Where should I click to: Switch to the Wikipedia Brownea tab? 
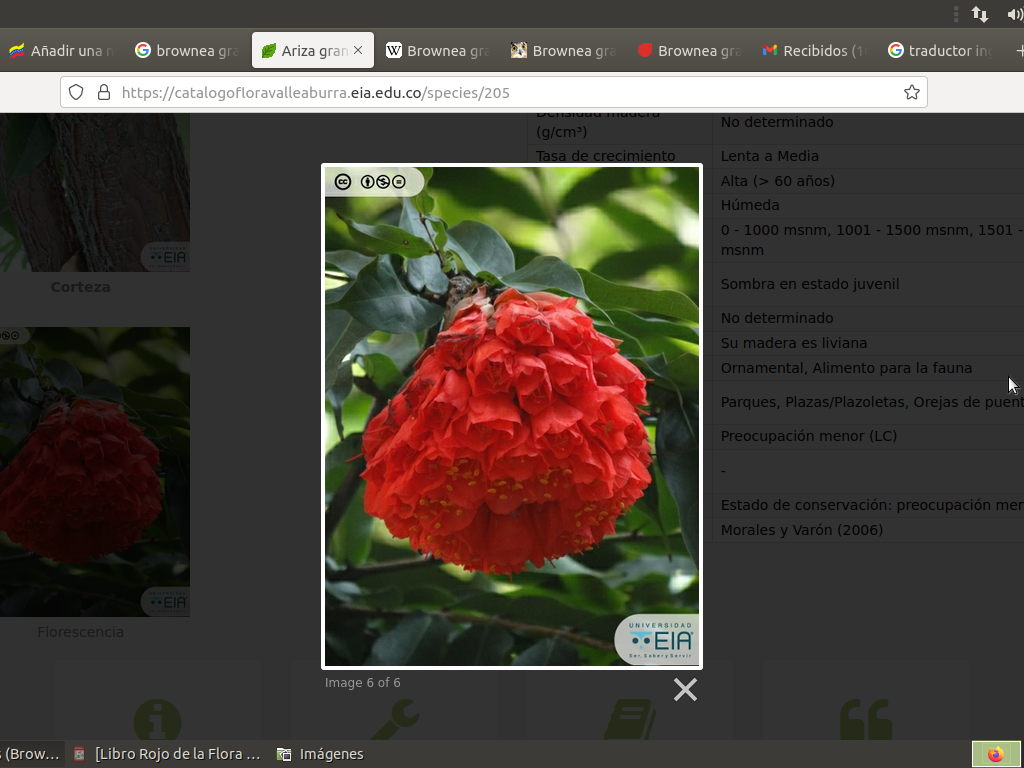[x=438, y=50]
